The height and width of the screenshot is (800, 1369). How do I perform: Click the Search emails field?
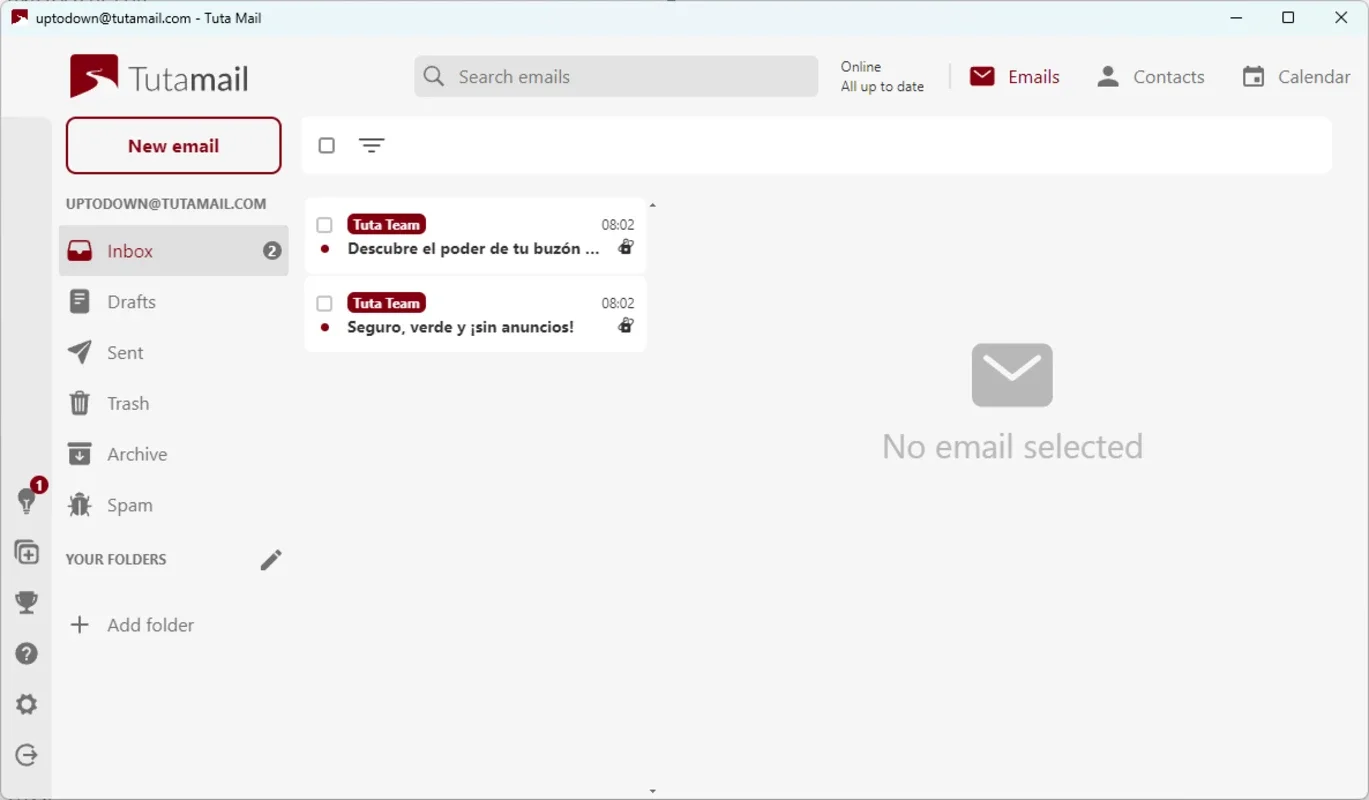616,77
